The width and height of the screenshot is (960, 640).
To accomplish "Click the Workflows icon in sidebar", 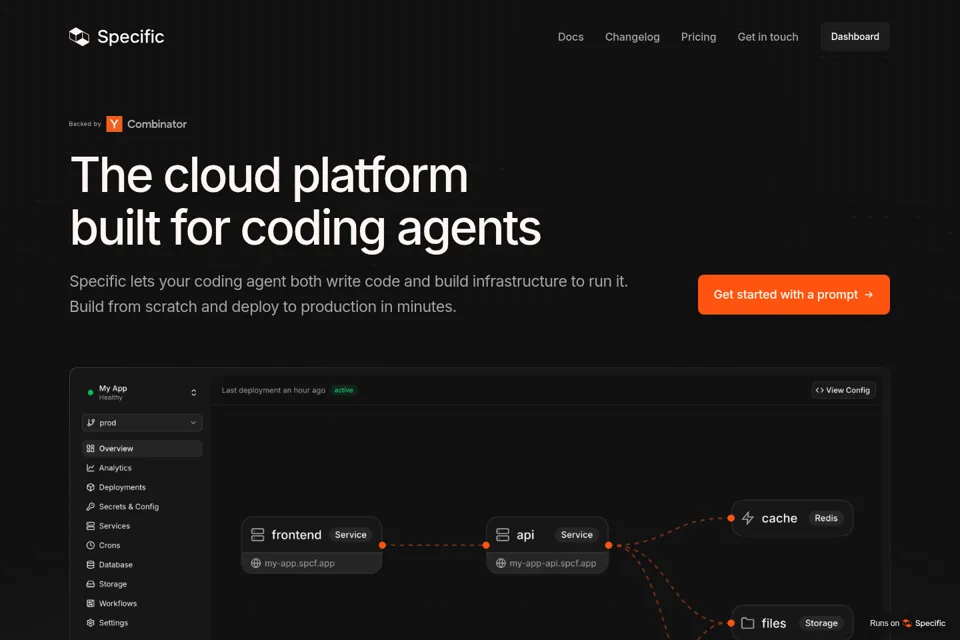I will 91,603.
